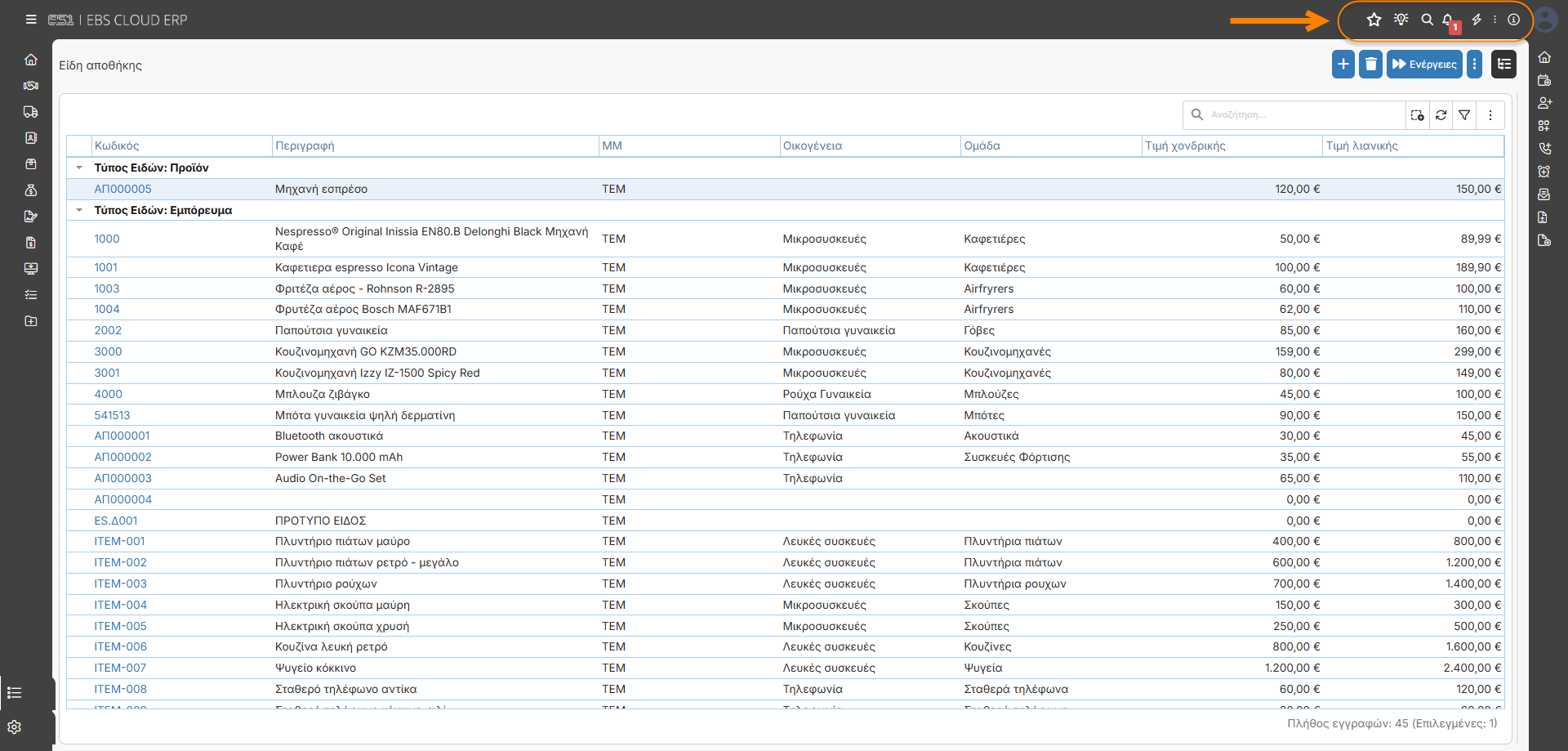The height and width of the screenshot is (751, 1568).
Task: Open the Ενέργειες actions button
Action: [x=1424, y=64]
